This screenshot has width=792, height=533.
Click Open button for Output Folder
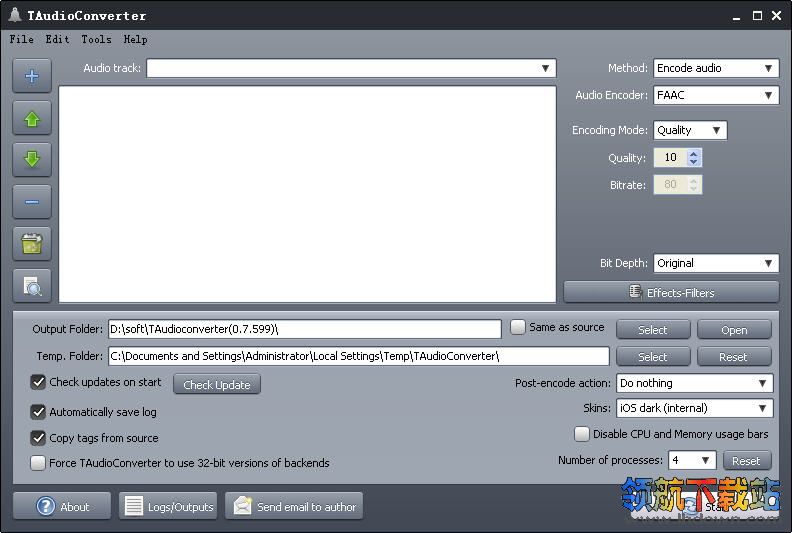(x=734, y=330)
